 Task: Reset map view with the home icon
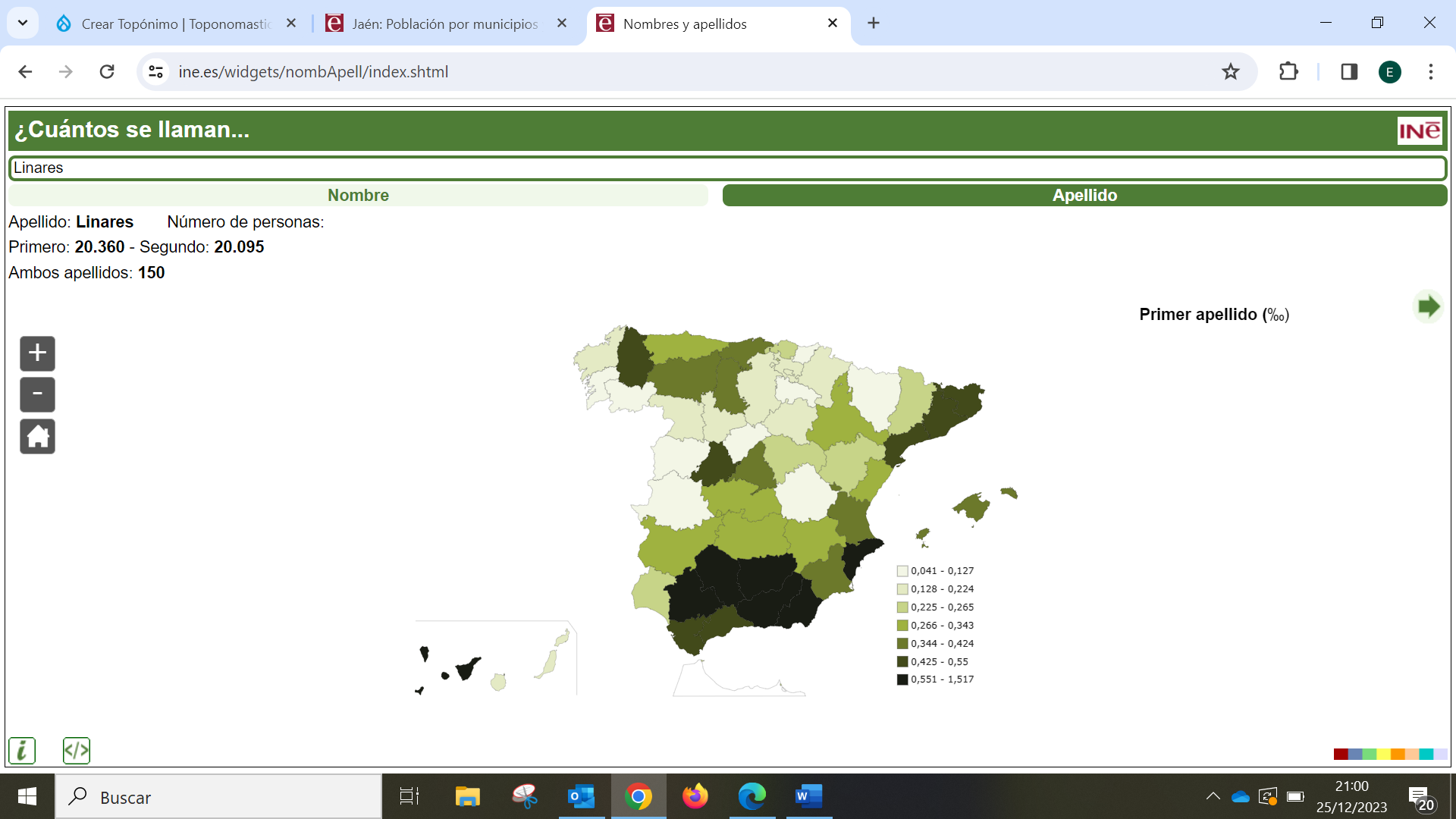click(x=36, y=436)
